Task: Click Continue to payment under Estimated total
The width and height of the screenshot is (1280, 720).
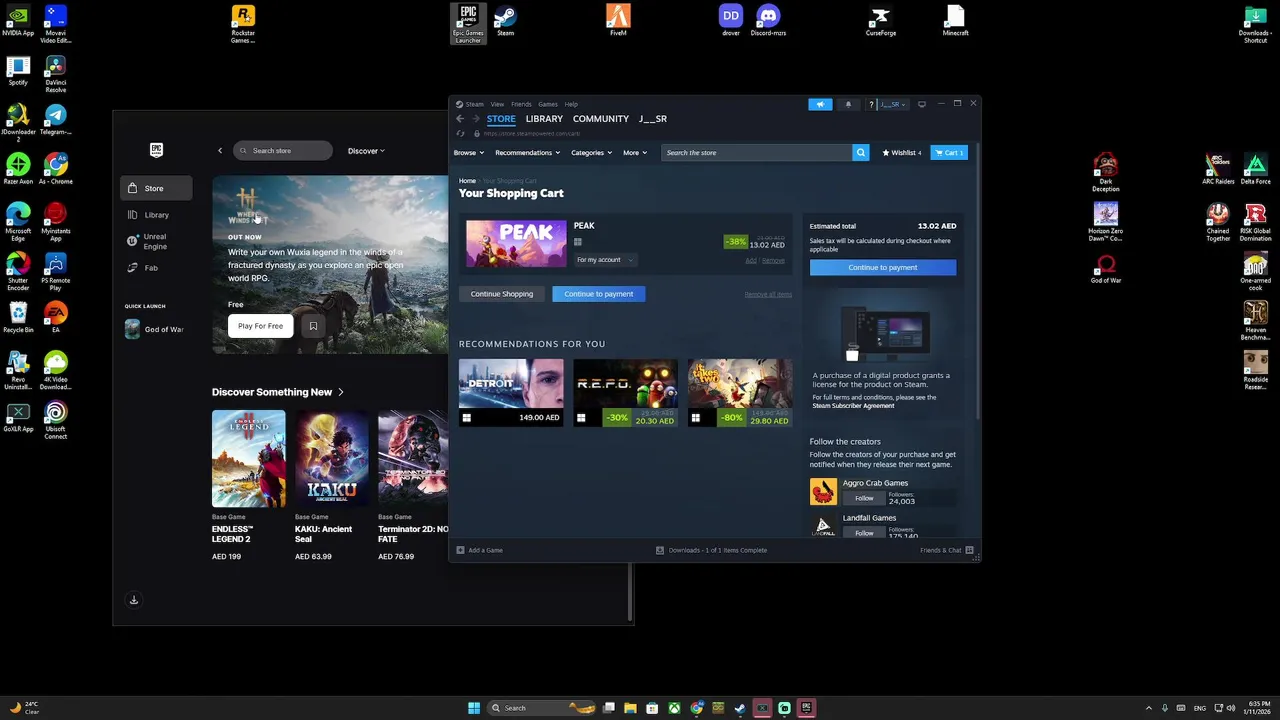Action: [x=883, y=267]
